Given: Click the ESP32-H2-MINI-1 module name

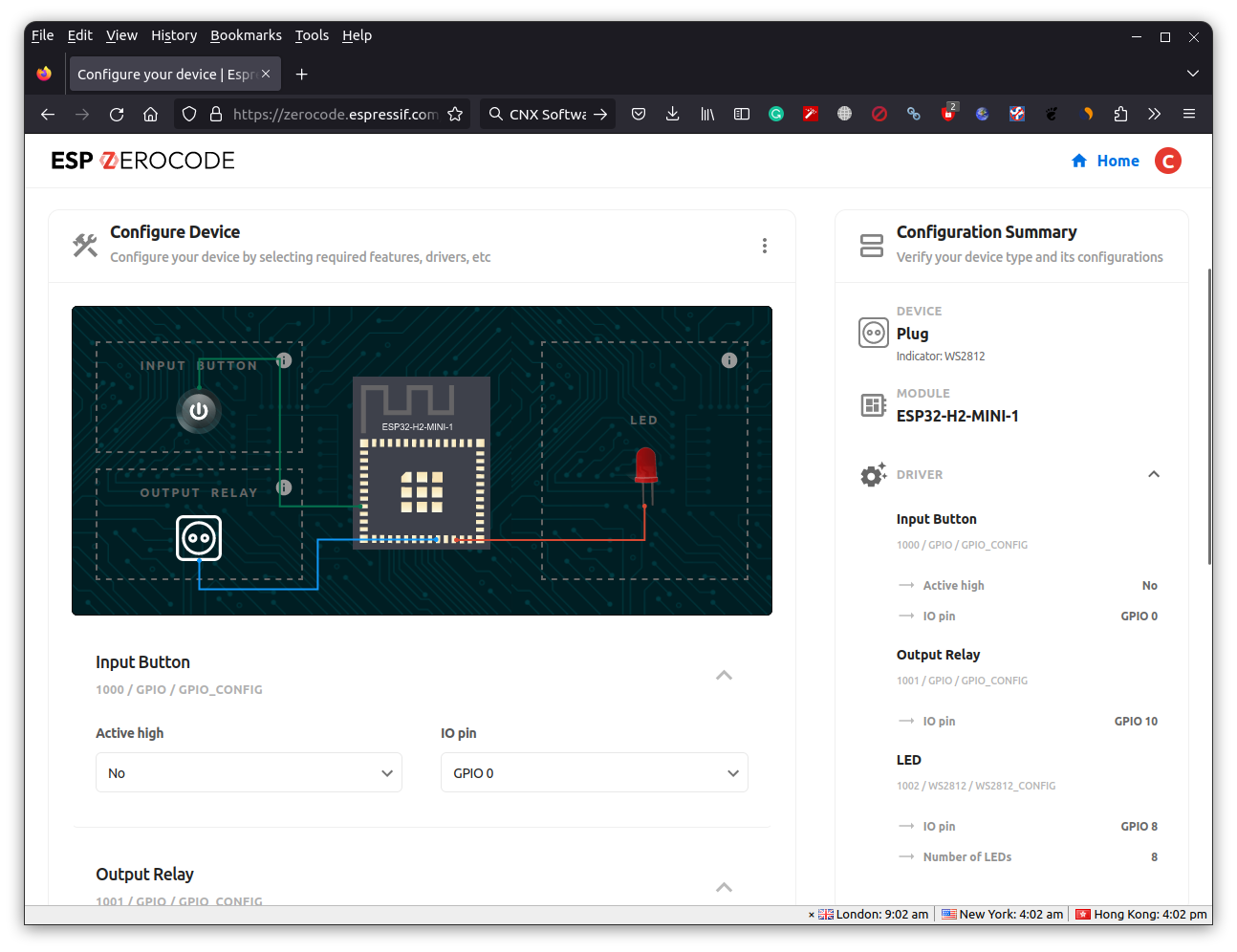Looking at the screenshot, I should pos(958,416).
